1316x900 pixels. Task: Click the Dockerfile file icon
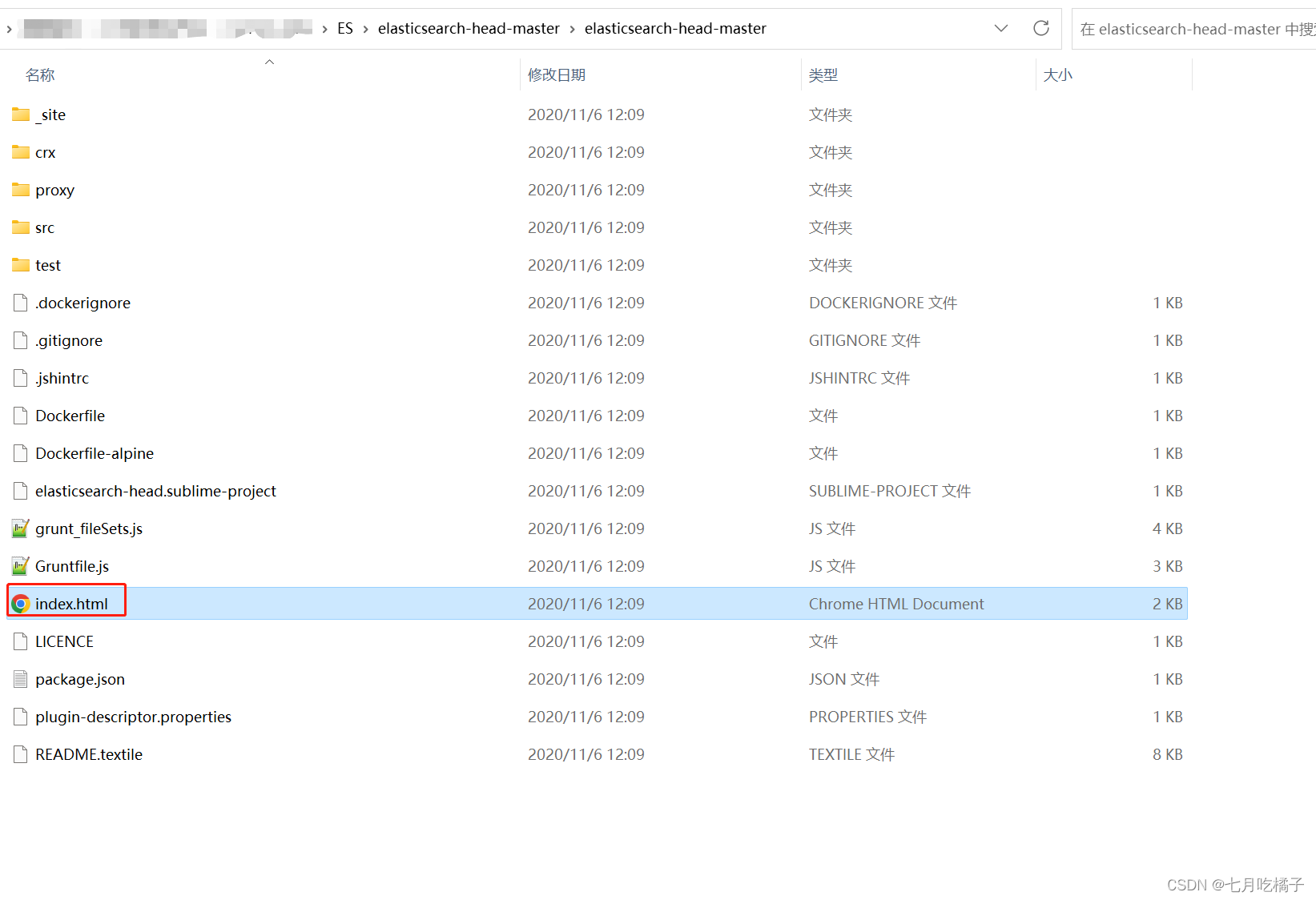pos(21,416)
